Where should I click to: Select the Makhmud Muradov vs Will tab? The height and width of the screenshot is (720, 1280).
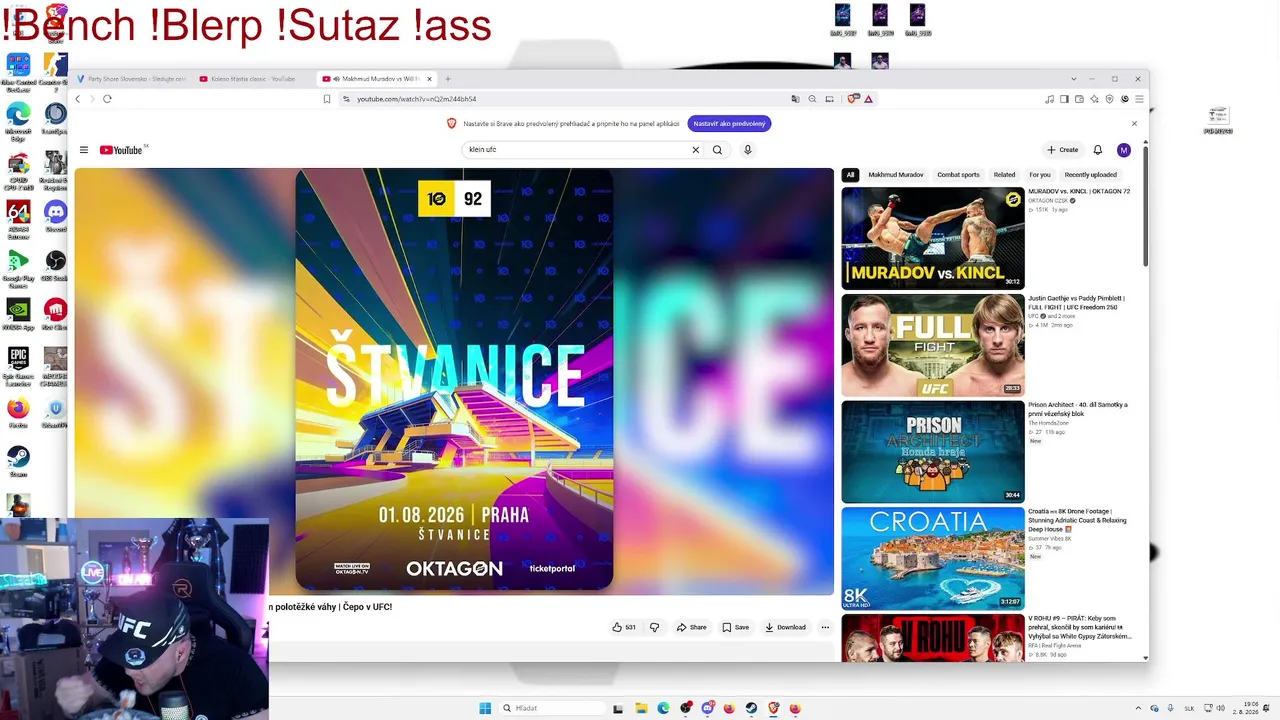click(x=377, y=79)
